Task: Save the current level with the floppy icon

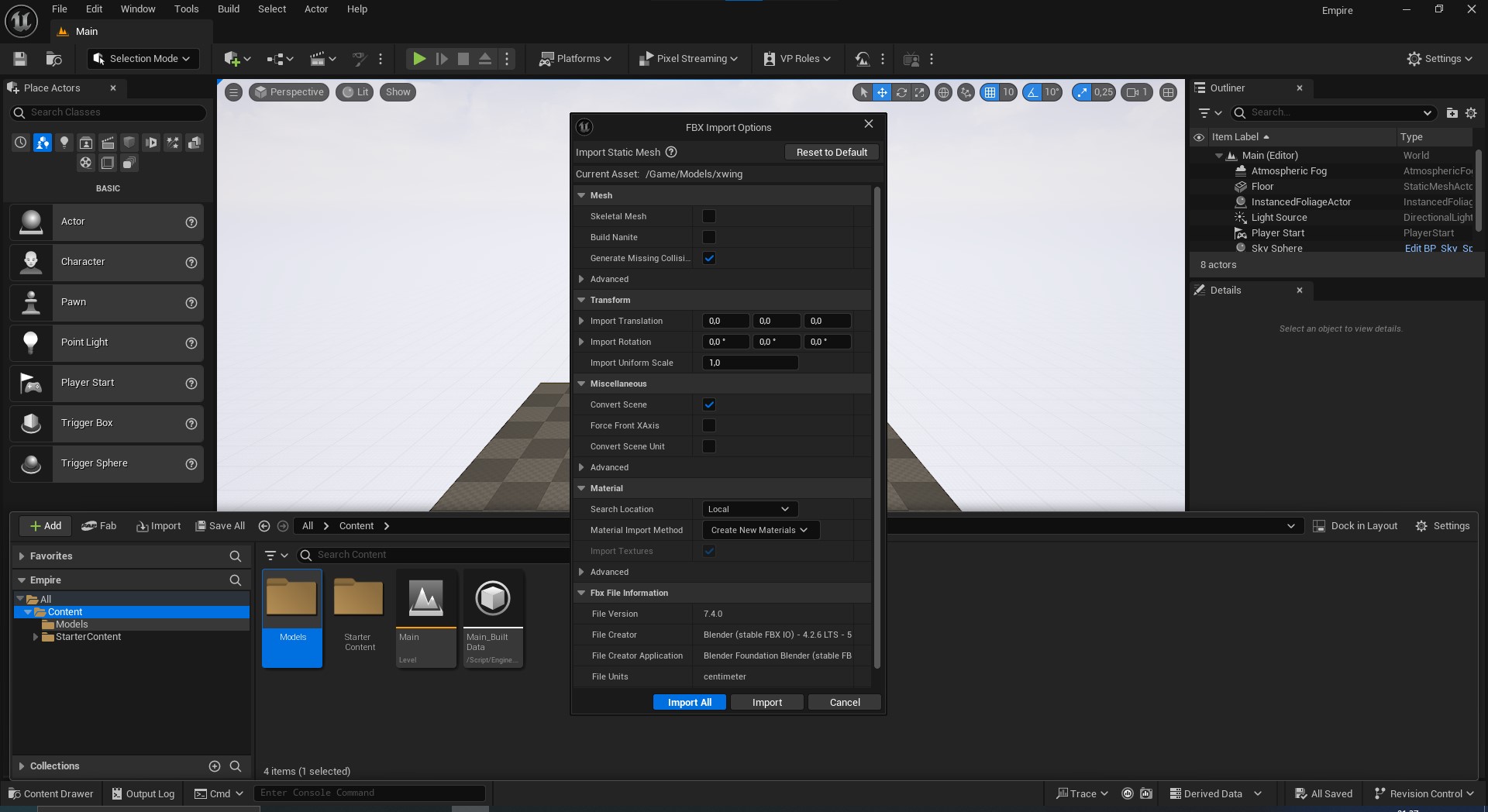Action: tap(20, 59)
